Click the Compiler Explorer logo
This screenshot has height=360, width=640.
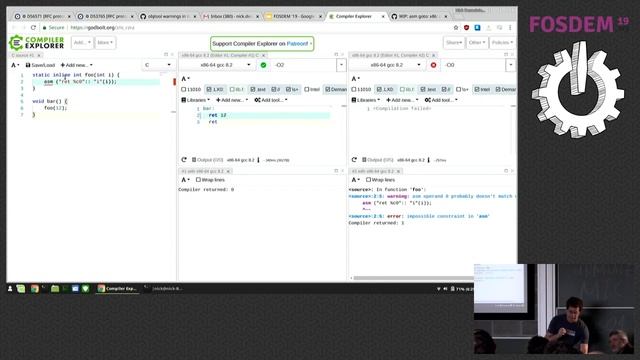click(x=37, y=42)
